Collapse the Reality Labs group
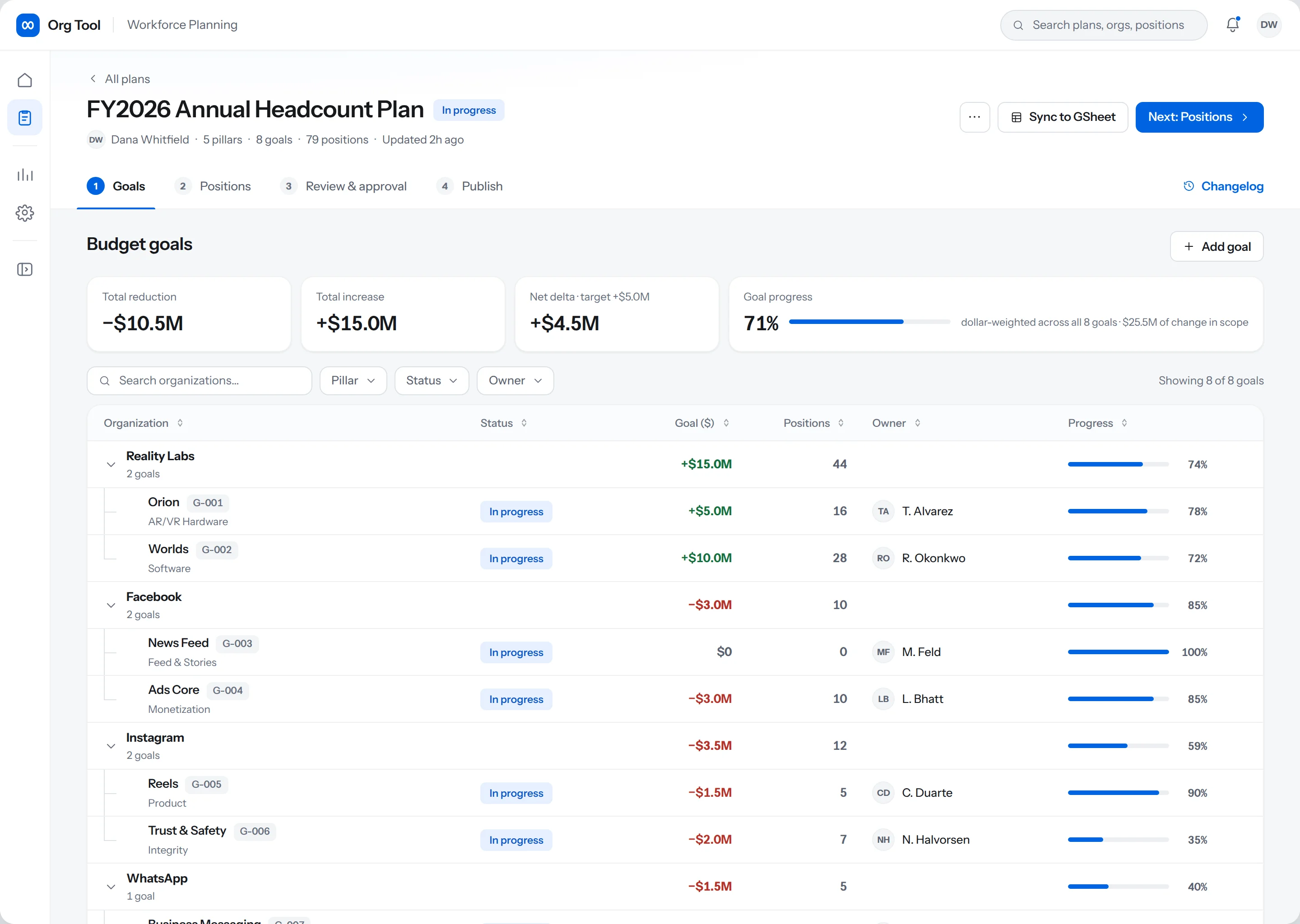This screenshot has width=1300, height=924. tap(111, 464)
